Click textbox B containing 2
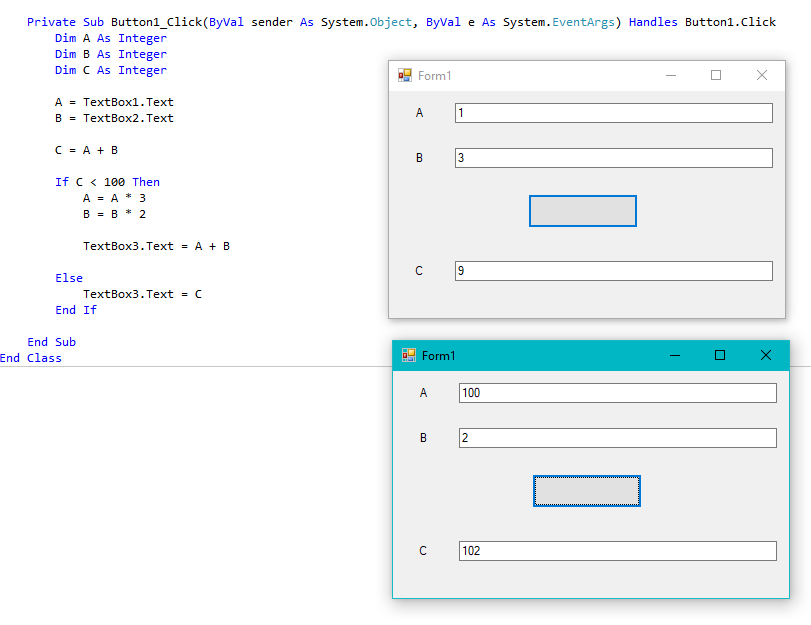This screenshot has width=811, height=625. (x=618, y=438)
